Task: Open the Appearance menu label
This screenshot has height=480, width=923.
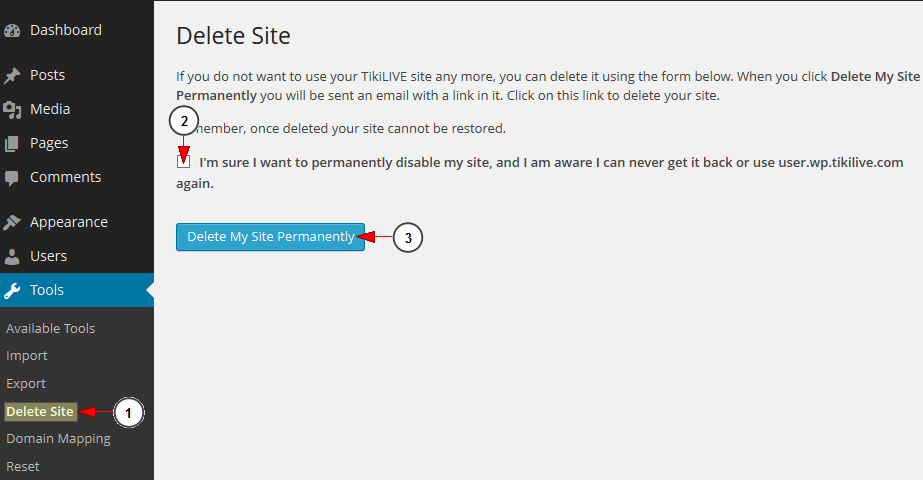Action: [x=69, y=222]
